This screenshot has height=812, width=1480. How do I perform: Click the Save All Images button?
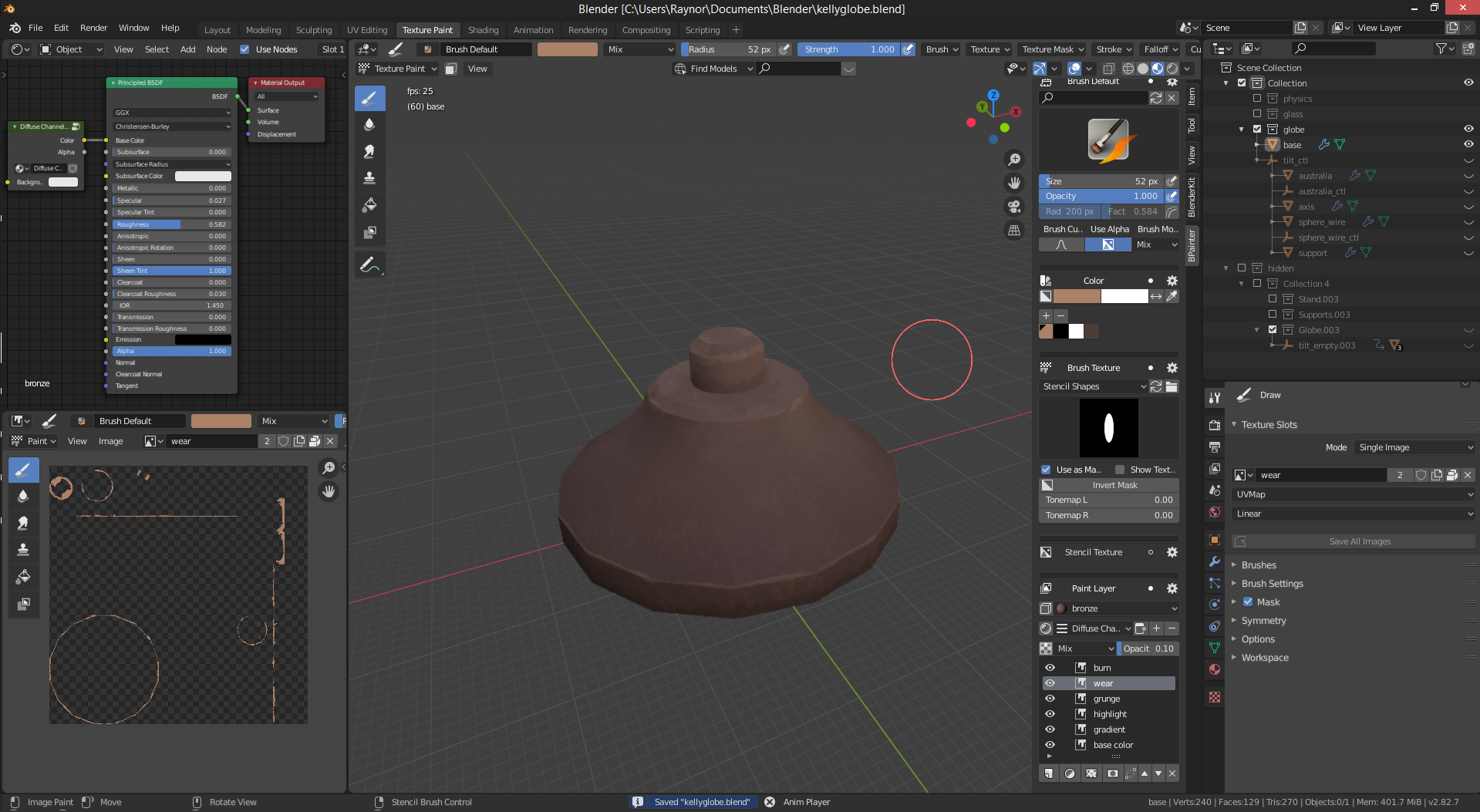click(x=1359, y=541)
